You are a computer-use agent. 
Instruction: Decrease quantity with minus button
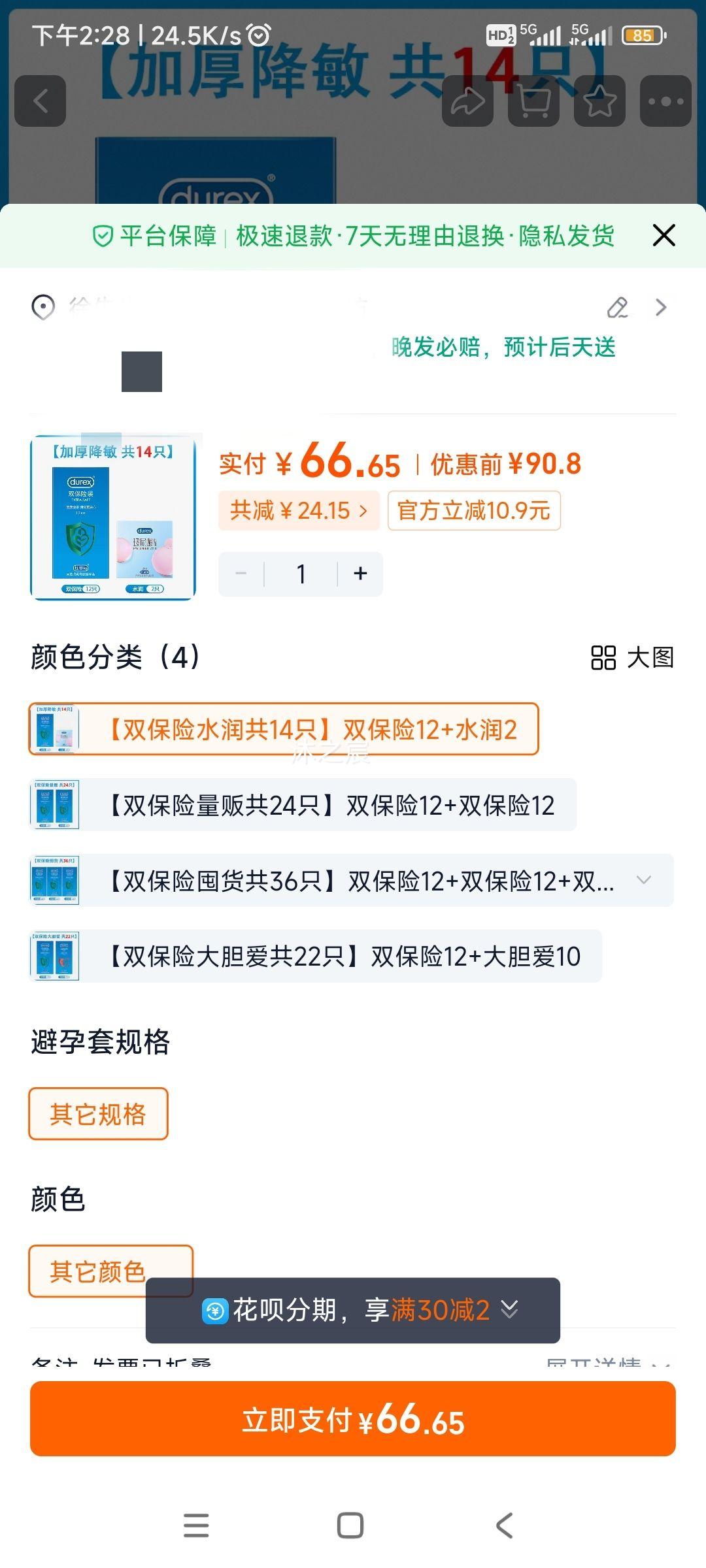click(241, 574)
